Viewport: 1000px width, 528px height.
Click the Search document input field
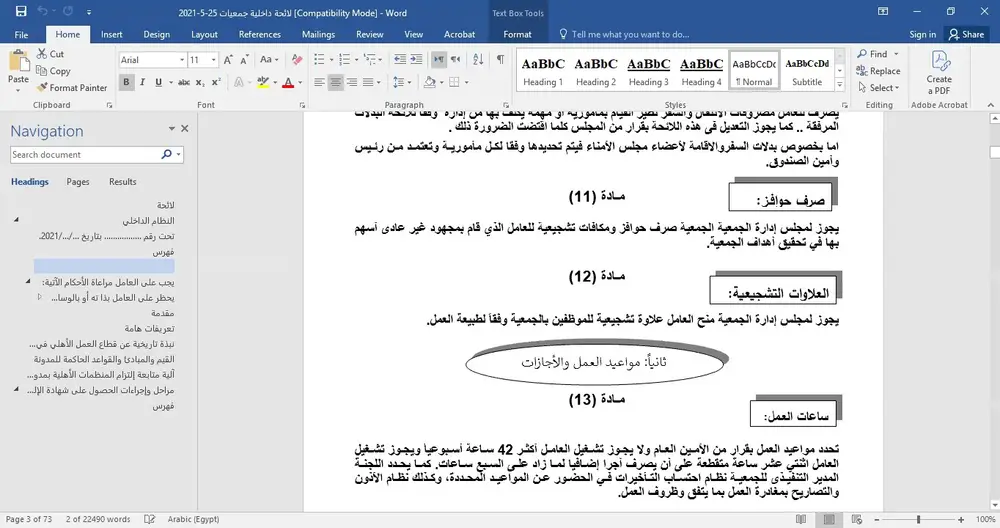(x=85, y=154)
